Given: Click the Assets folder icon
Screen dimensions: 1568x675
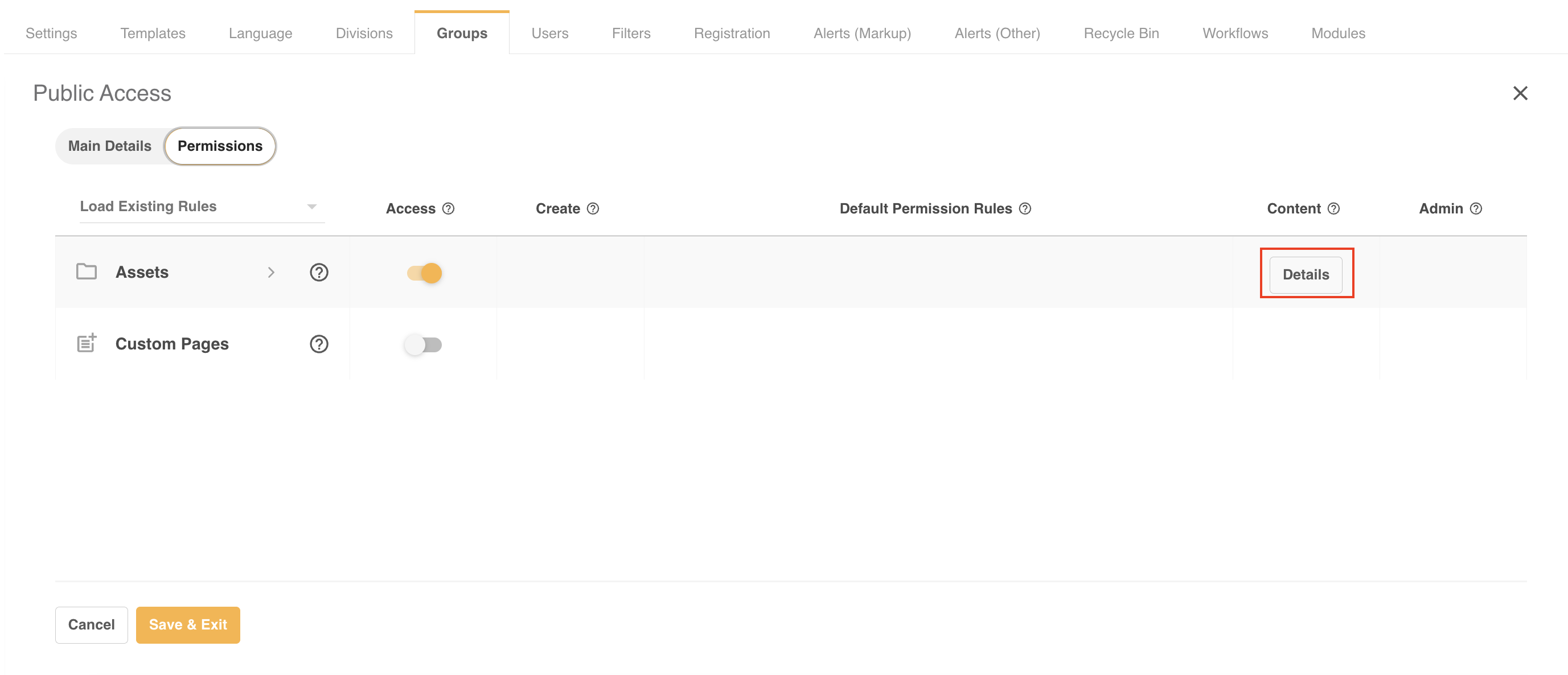Looking at the screenshot, I should (87, 271).
